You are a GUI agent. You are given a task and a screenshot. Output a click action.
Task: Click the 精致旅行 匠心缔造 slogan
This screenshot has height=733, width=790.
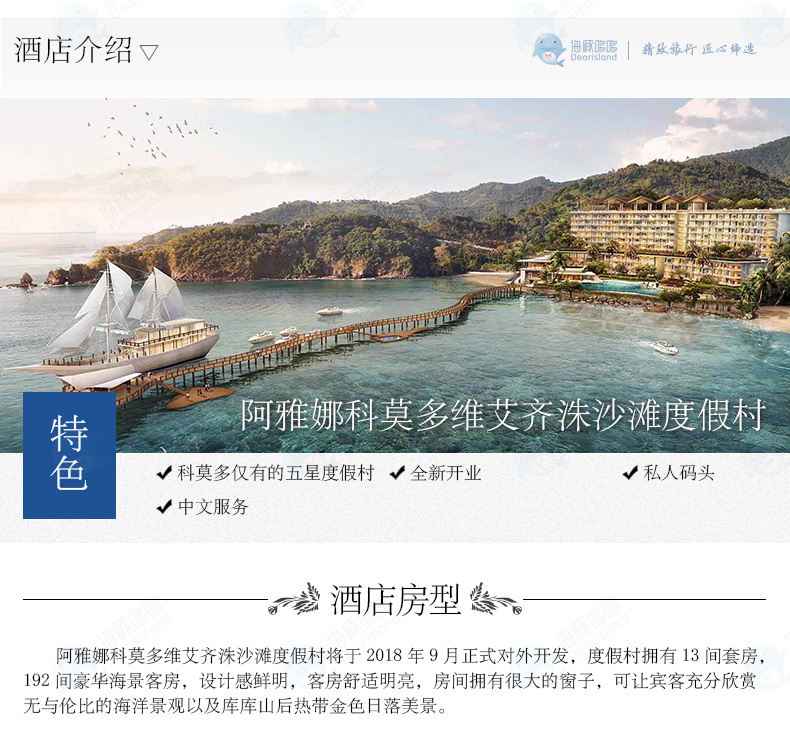click(x=699, y=49)
